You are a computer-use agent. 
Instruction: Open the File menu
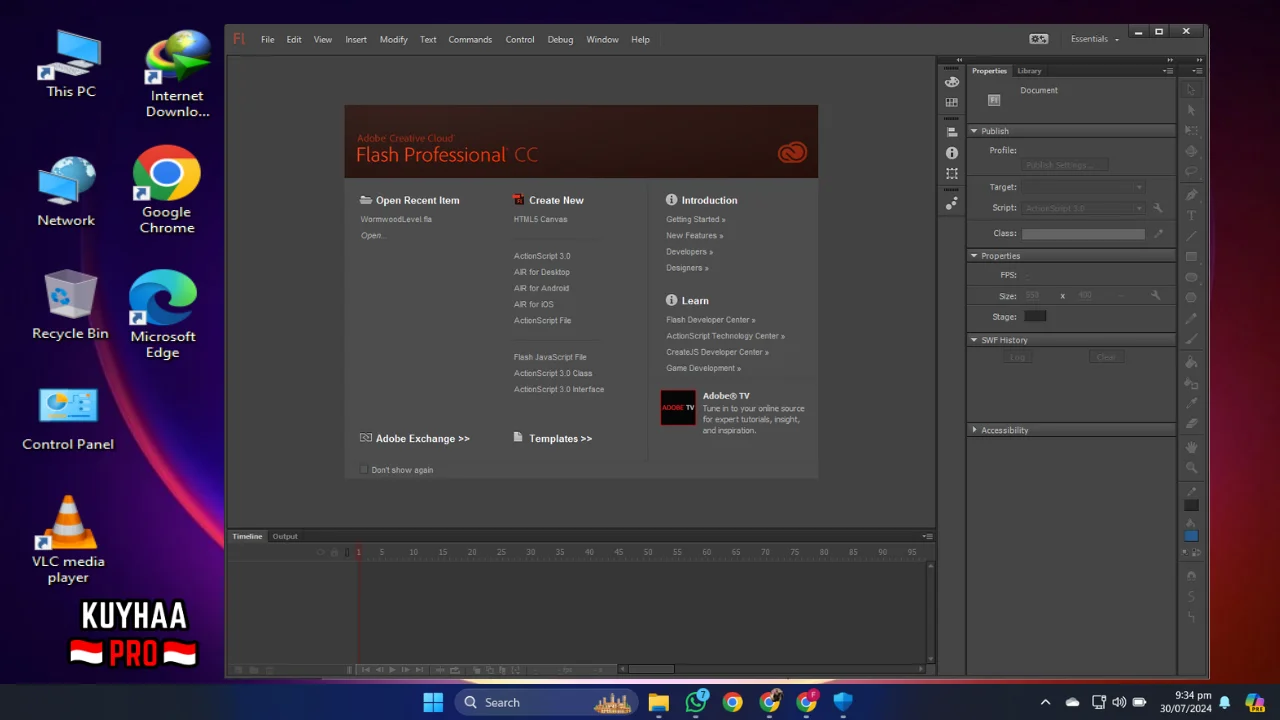click(x=268, y=39)
